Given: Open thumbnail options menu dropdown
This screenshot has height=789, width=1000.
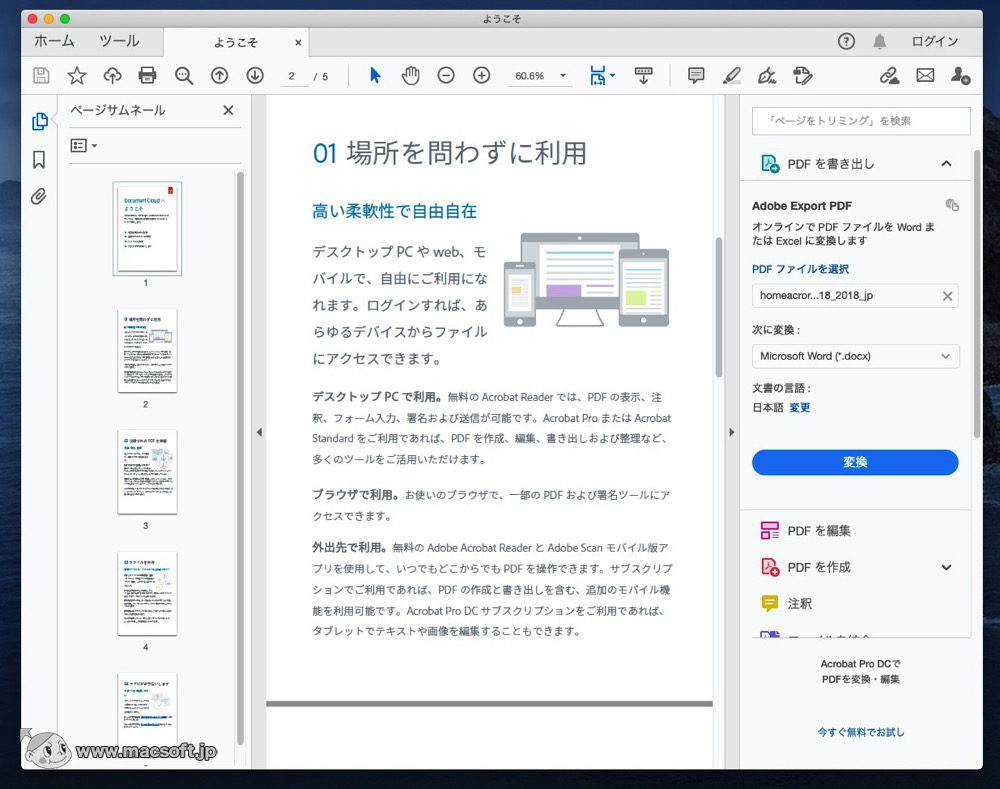Looking at the screenshot, I should pos(84,145).
